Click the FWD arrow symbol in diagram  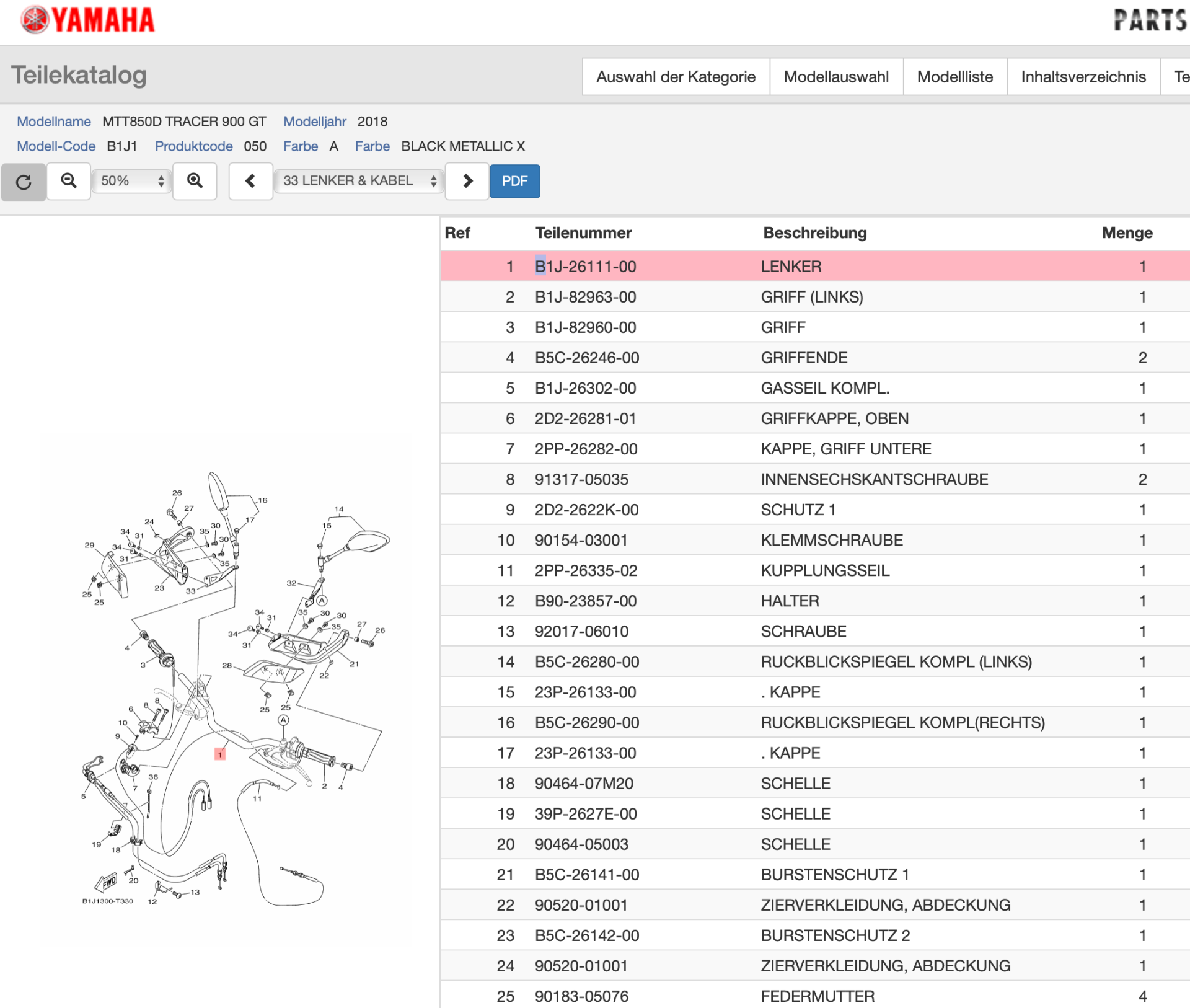pos(107,882)
